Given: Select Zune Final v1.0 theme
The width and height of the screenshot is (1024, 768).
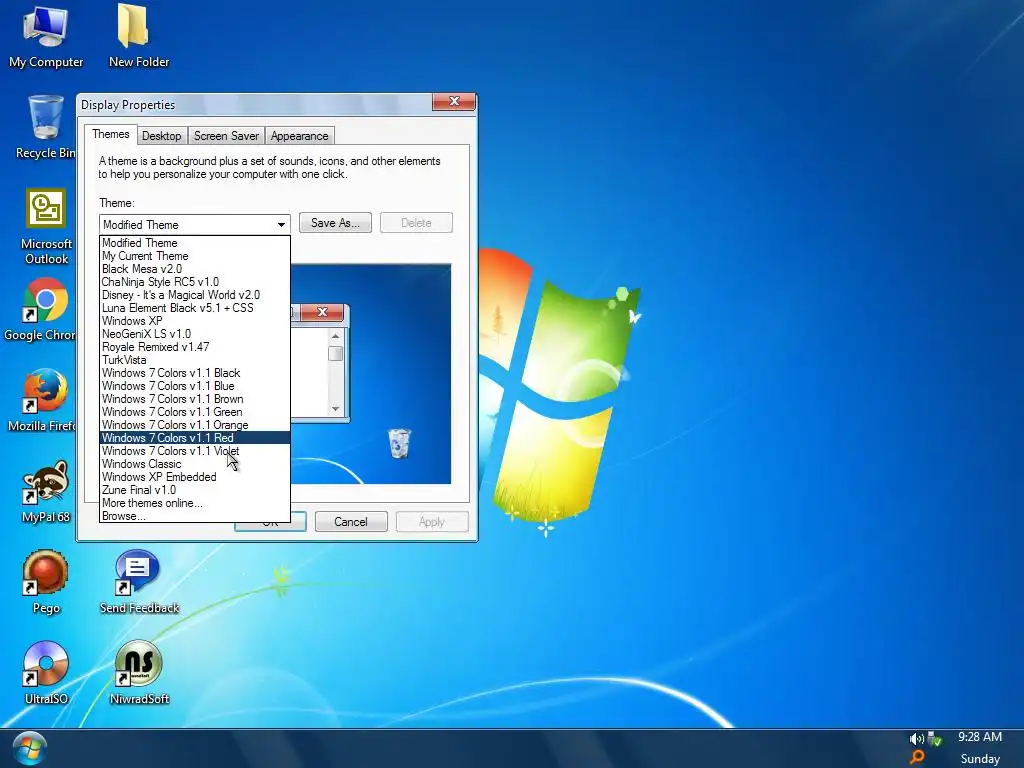Looking at the screenshot, I should pos(195,490).
